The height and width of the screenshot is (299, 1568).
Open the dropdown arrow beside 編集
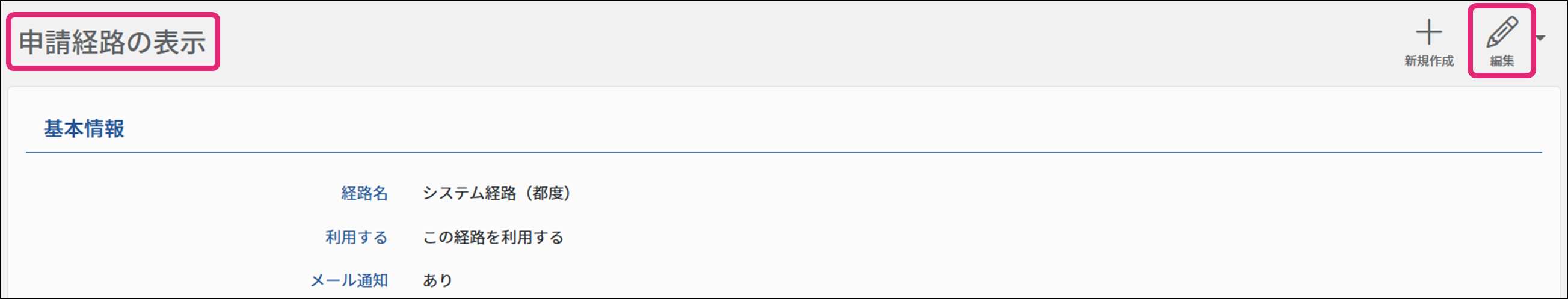point(1540,39)
